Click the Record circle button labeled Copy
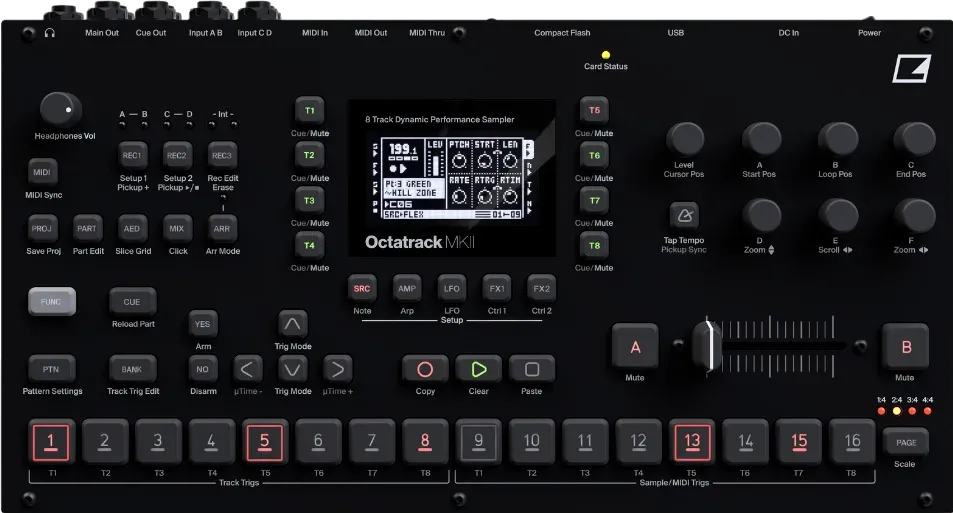This screenshot has width=953, height=513. tap(425, 369)
